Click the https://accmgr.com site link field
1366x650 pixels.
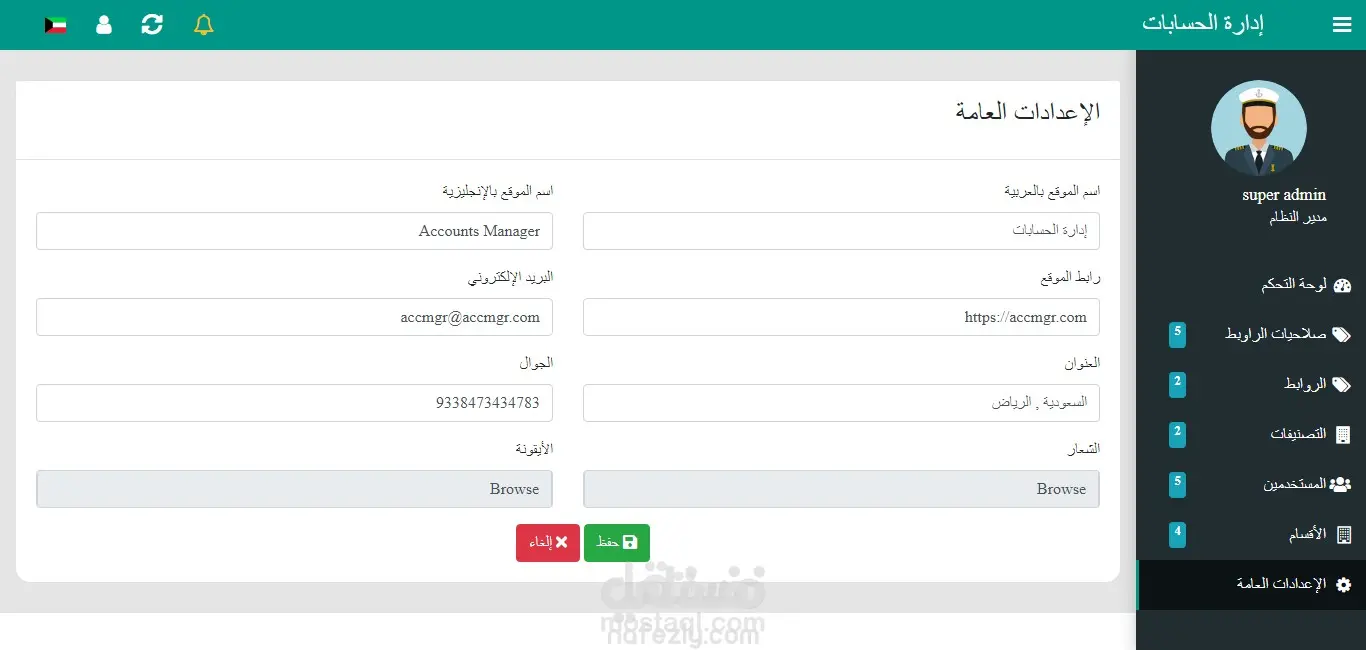point(841,317)
